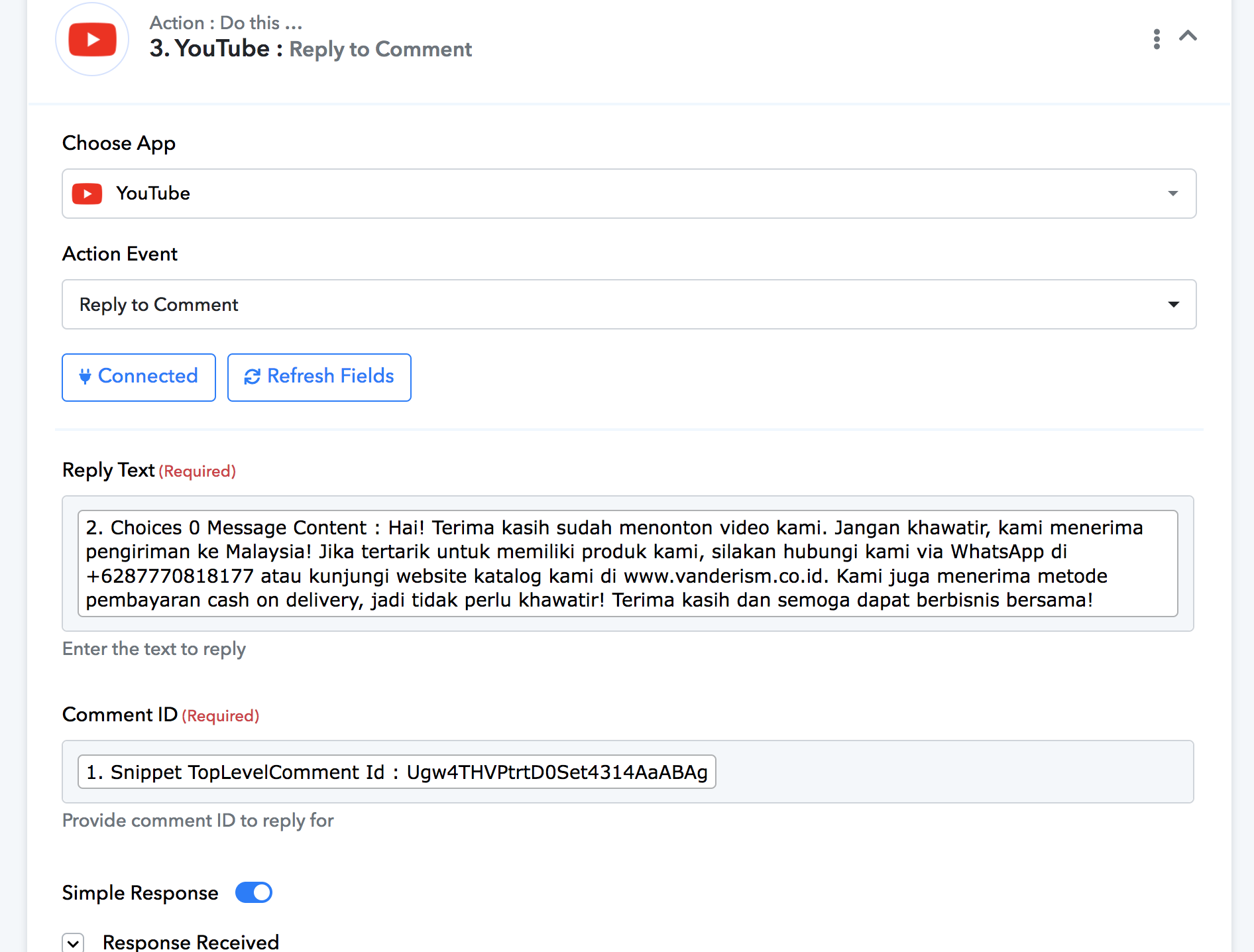Image resolution: width=1254 pixels, height=952 pixels.
Task: Click the step title 'Reply to Comment'
Action: (x=380, y=49)
